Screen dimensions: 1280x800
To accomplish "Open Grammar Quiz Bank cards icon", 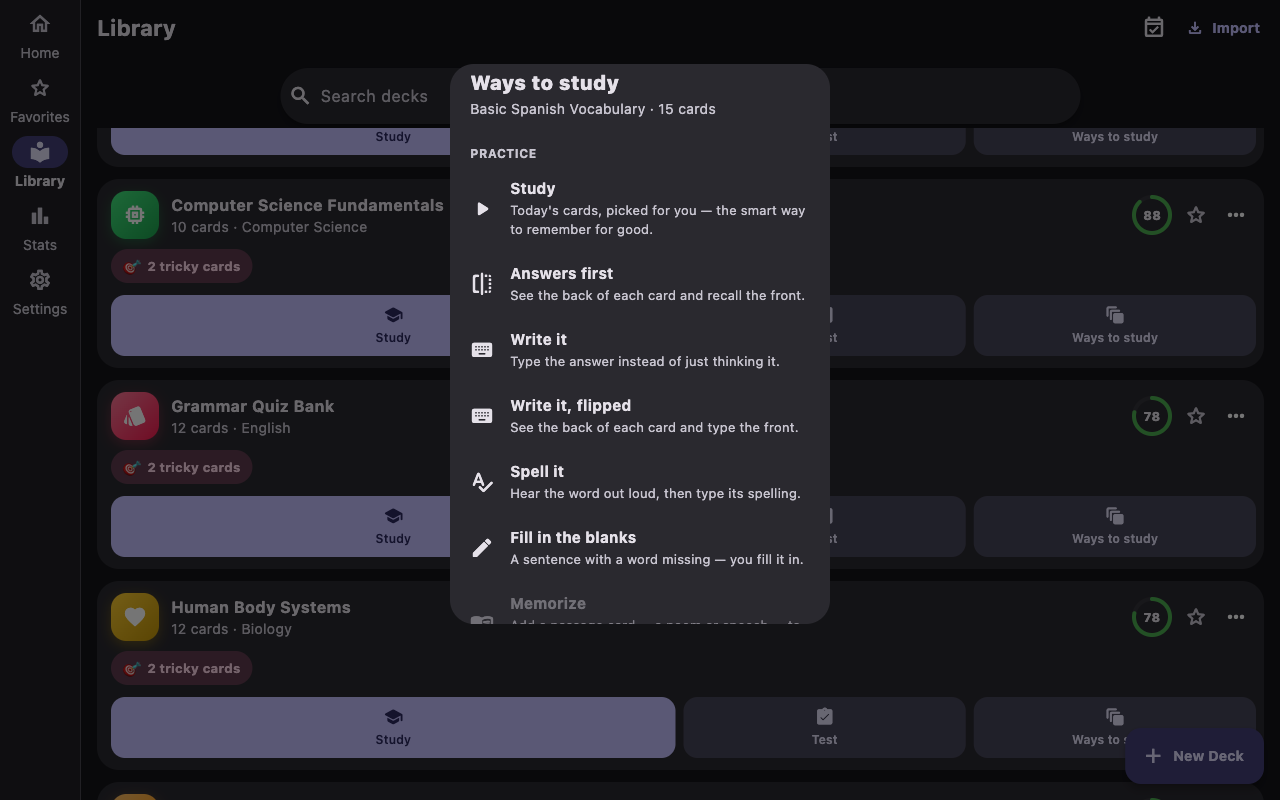I will tap(135, 416).
